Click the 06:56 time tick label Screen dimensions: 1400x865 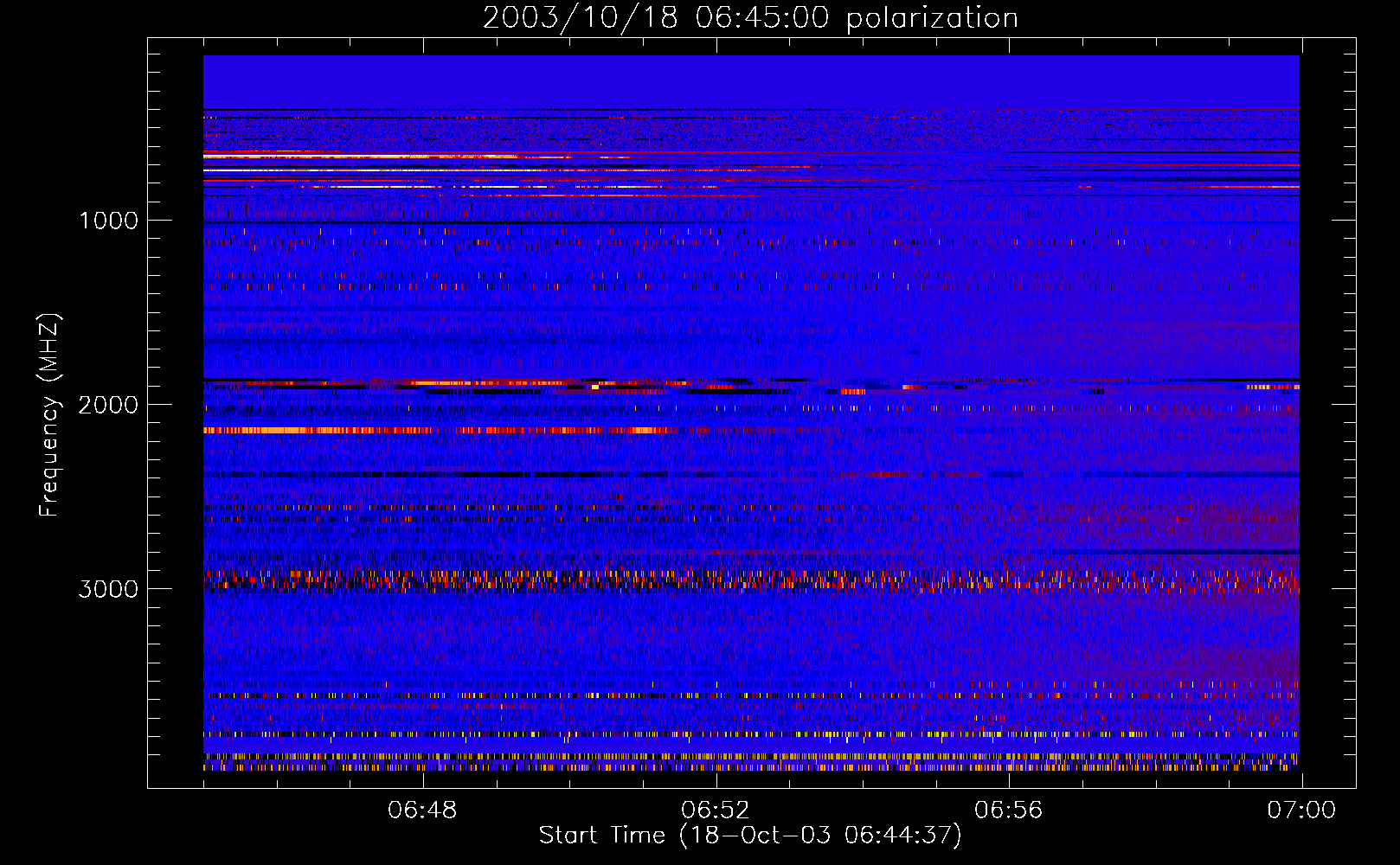pyautogui.click(x=1009, y=811)
